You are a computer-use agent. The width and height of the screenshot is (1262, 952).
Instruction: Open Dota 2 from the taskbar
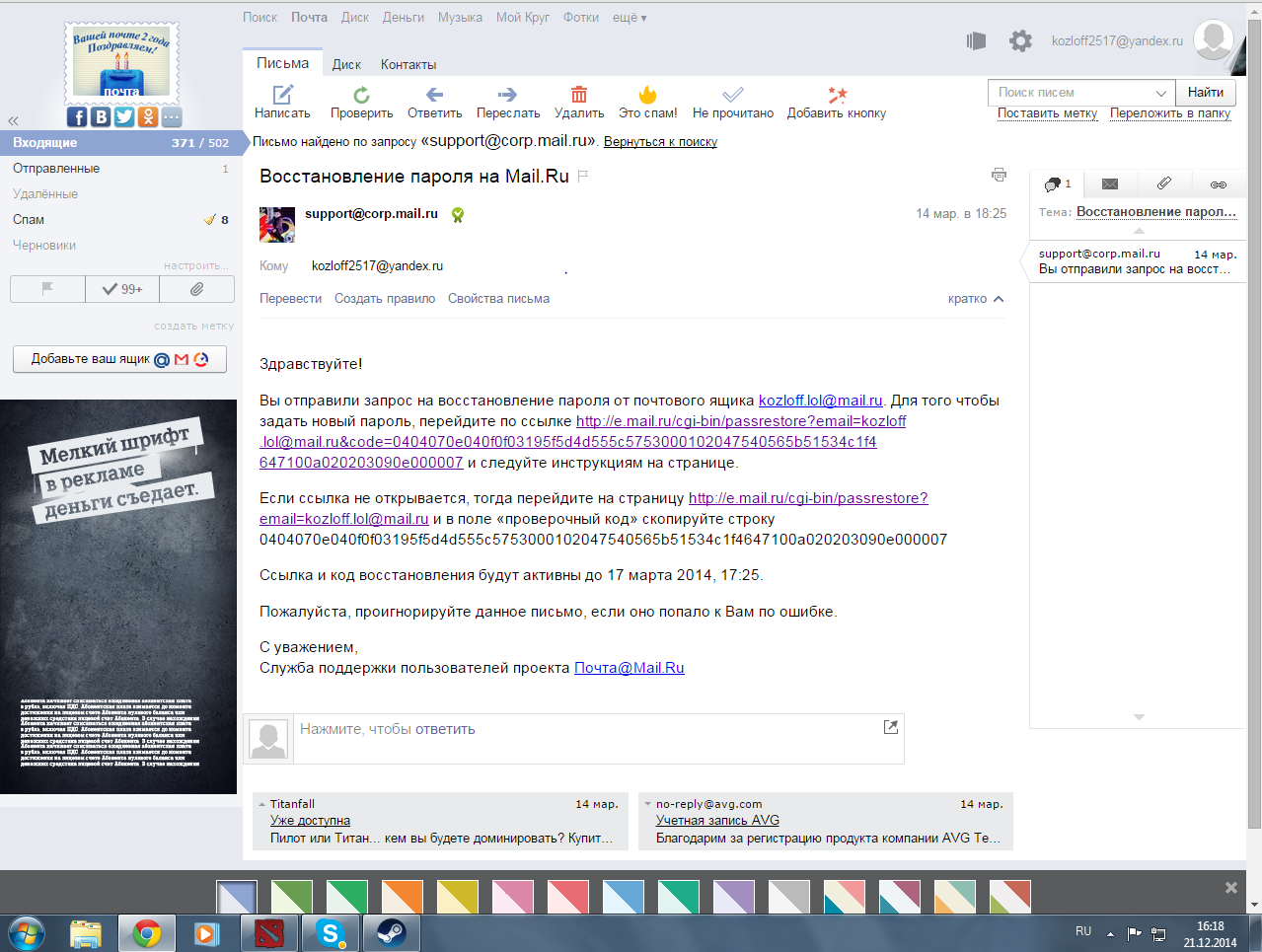268,932
